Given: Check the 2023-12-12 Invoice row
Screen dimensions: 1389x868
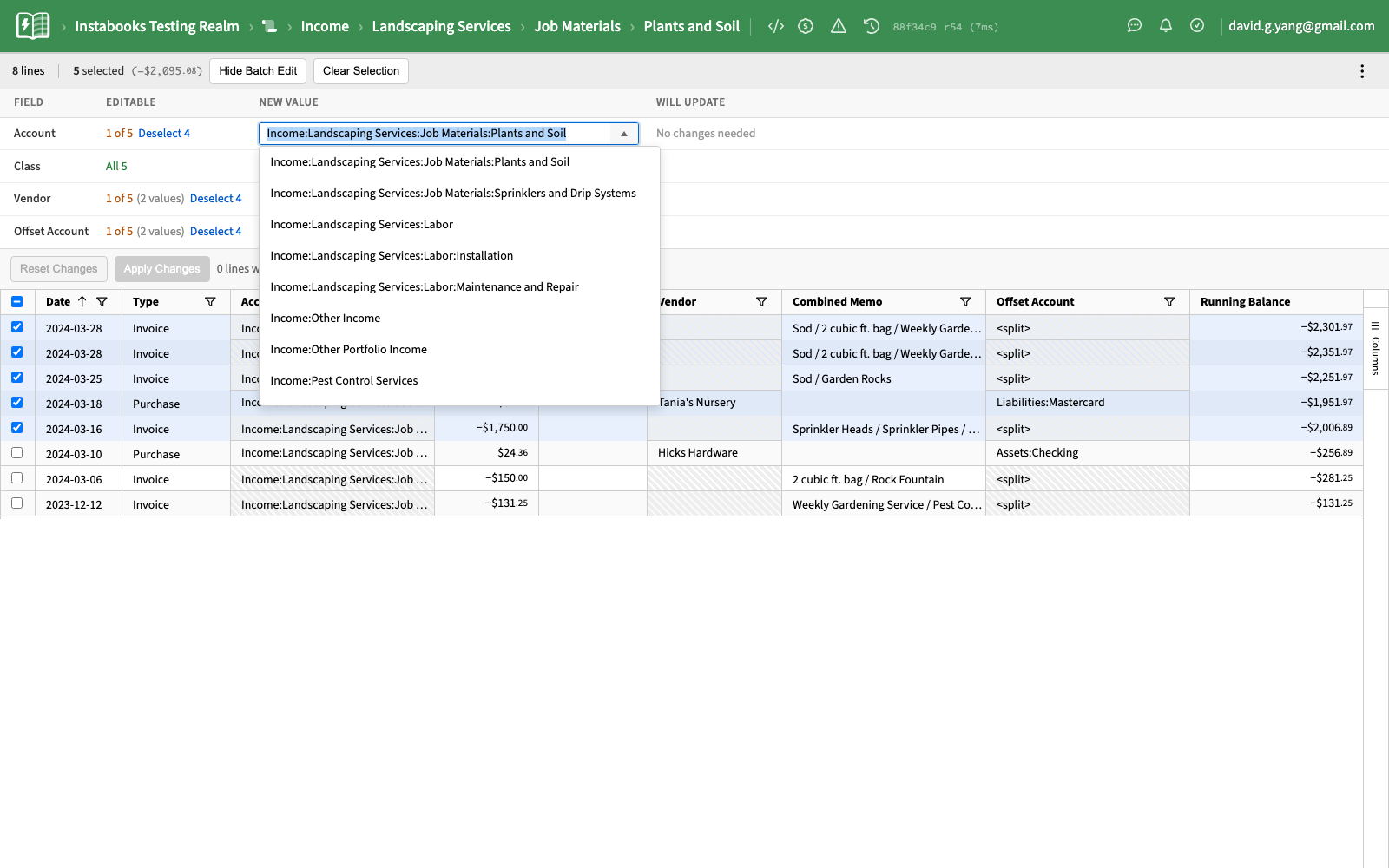Looking at the screenshot, I should pyautogui.click(x=17, y=503).
